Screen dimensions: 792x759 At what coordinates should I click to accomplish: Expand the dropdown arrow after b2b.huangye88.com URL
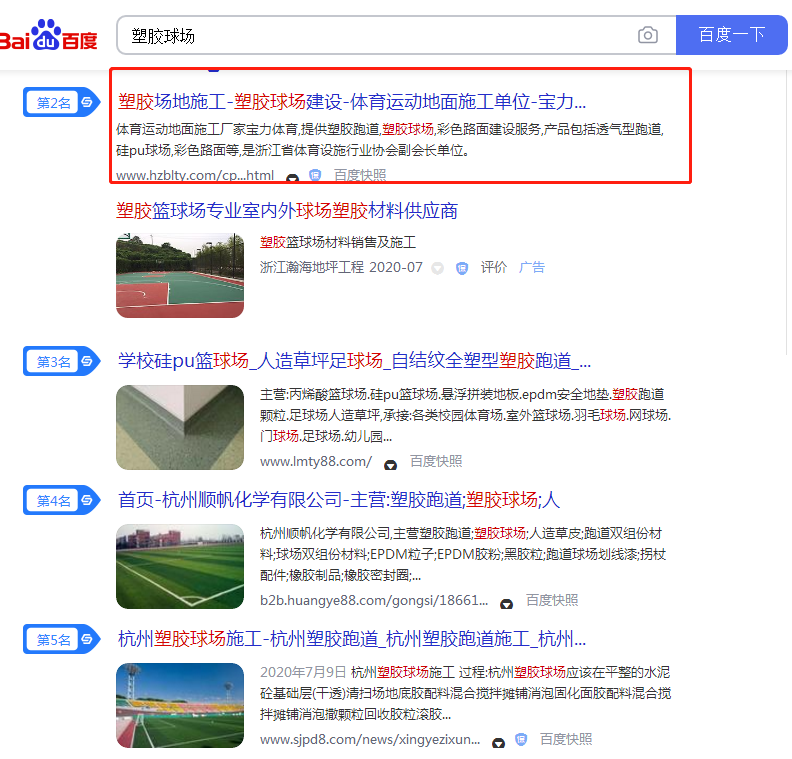coord(507,602)
